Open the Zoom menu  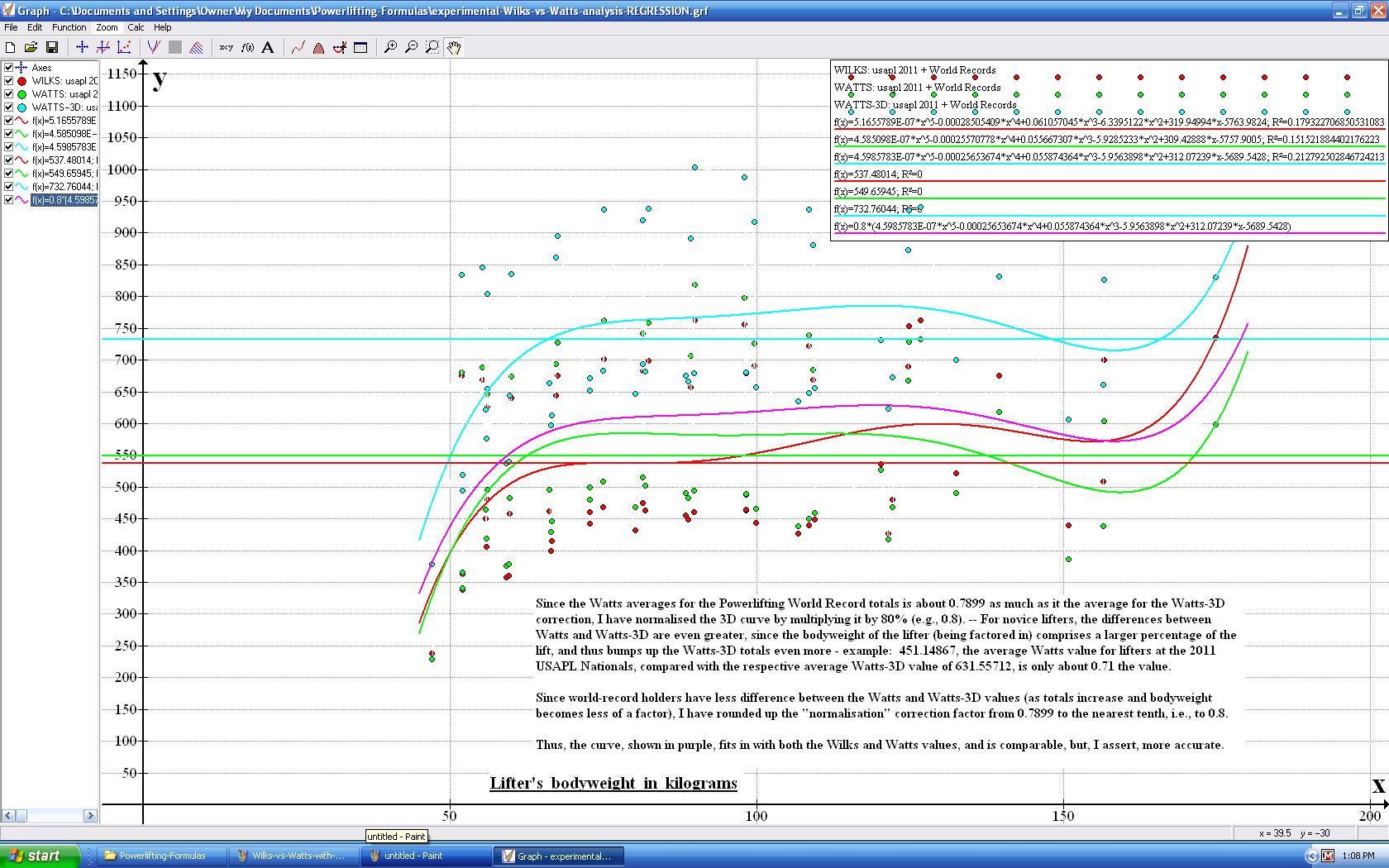107,27
